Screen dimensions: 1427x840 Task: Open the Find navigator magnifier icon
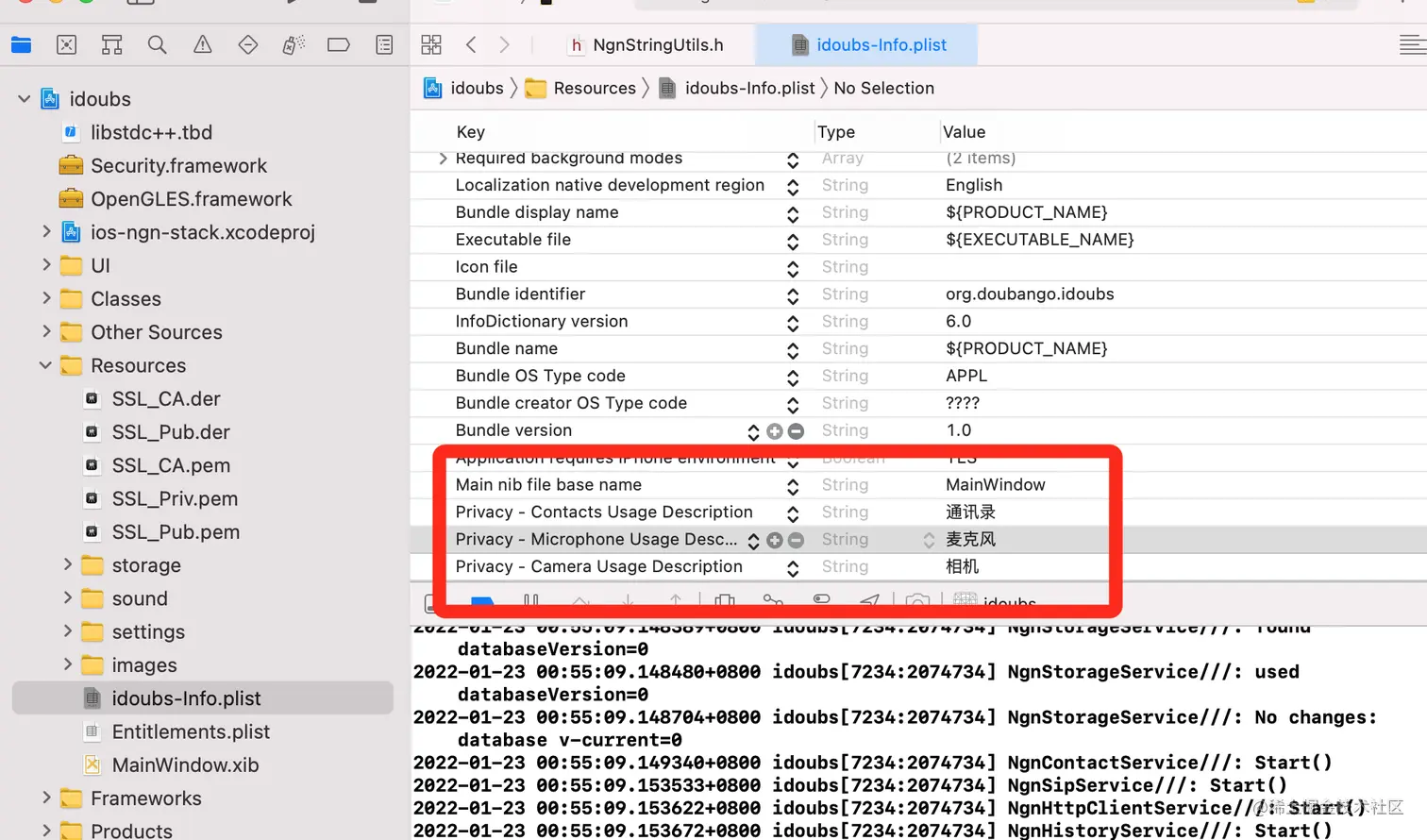pyautogui.click(x=157, y=44)
